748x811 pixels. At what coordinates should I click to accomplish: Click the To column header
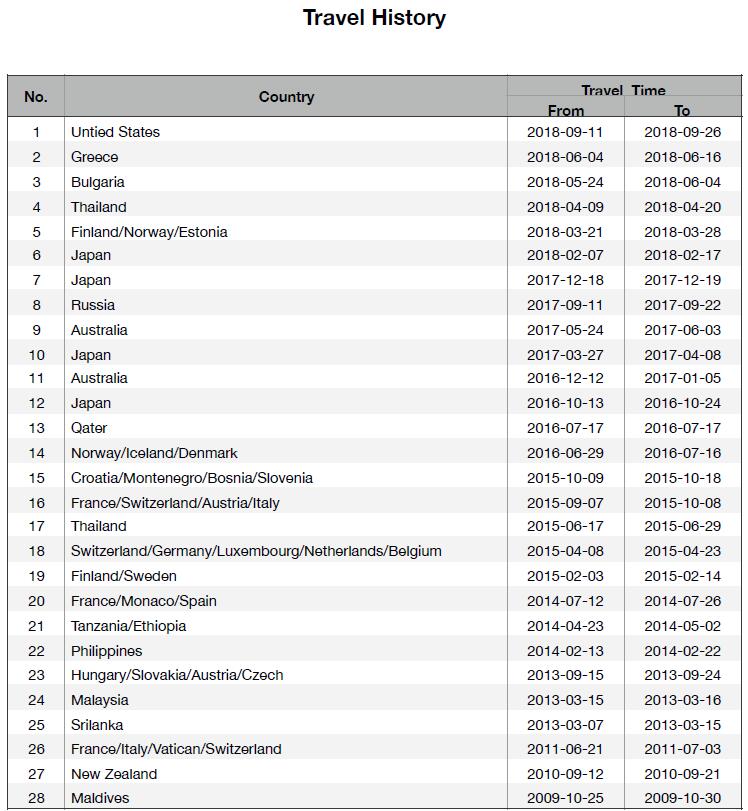pyautogui.click(x=682, y=110)
